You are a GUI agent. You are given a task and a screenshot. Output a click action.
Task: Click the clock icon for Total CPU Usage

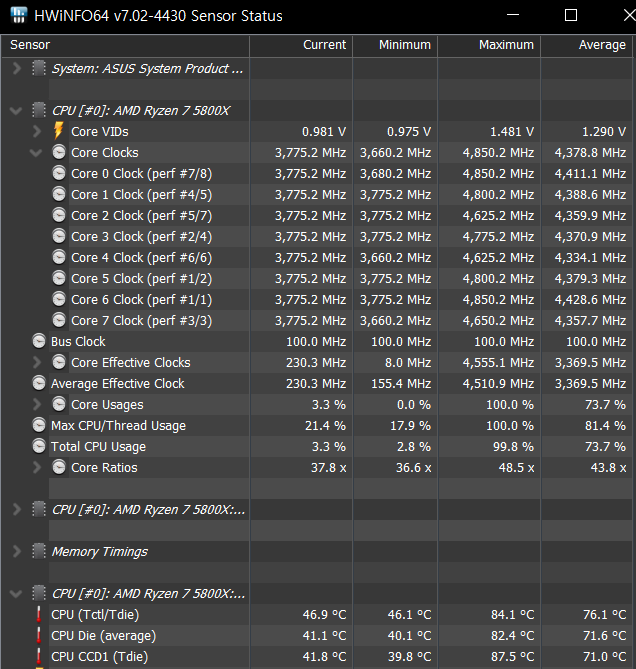pos(39,446)
